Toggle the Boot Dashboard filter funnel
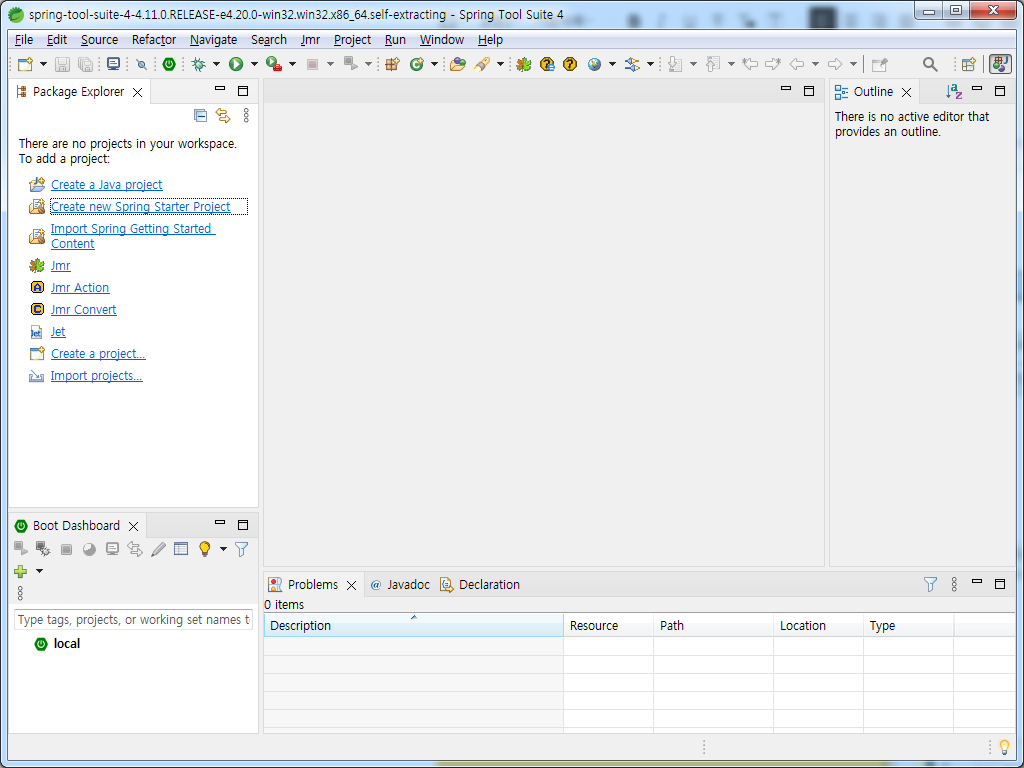 coord(242,549)
